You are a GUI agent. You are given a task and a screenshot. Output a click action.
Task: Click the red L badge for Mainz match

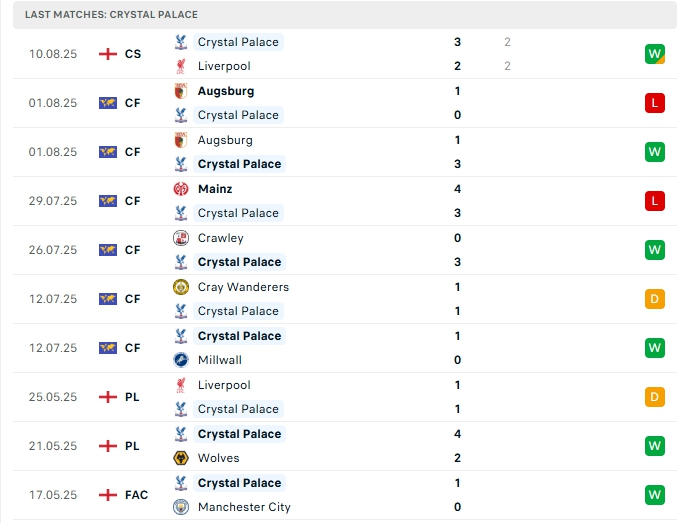[655, 201]
